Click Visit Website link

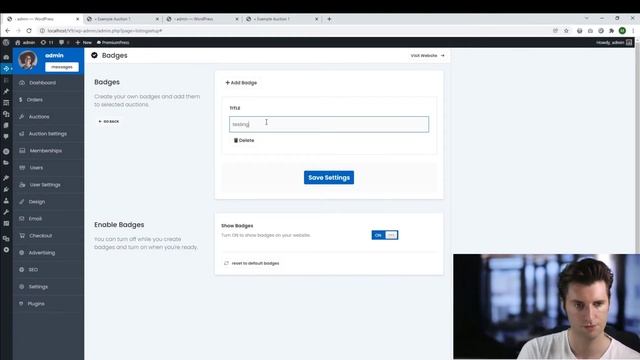427,56
